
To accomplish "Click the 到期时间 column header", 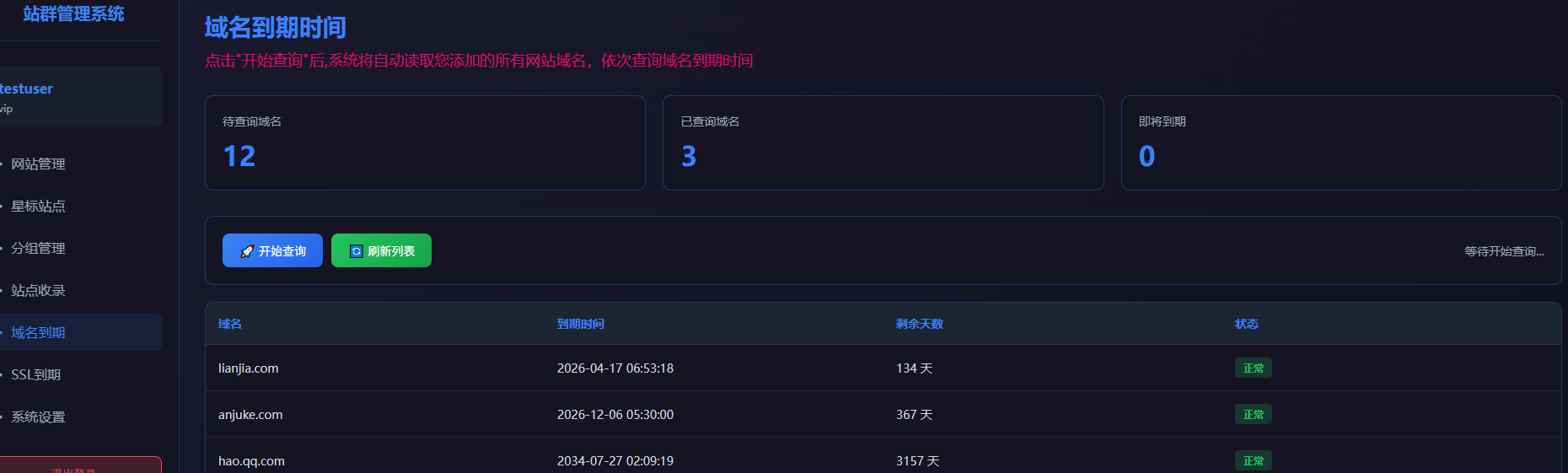I will 580,324.
